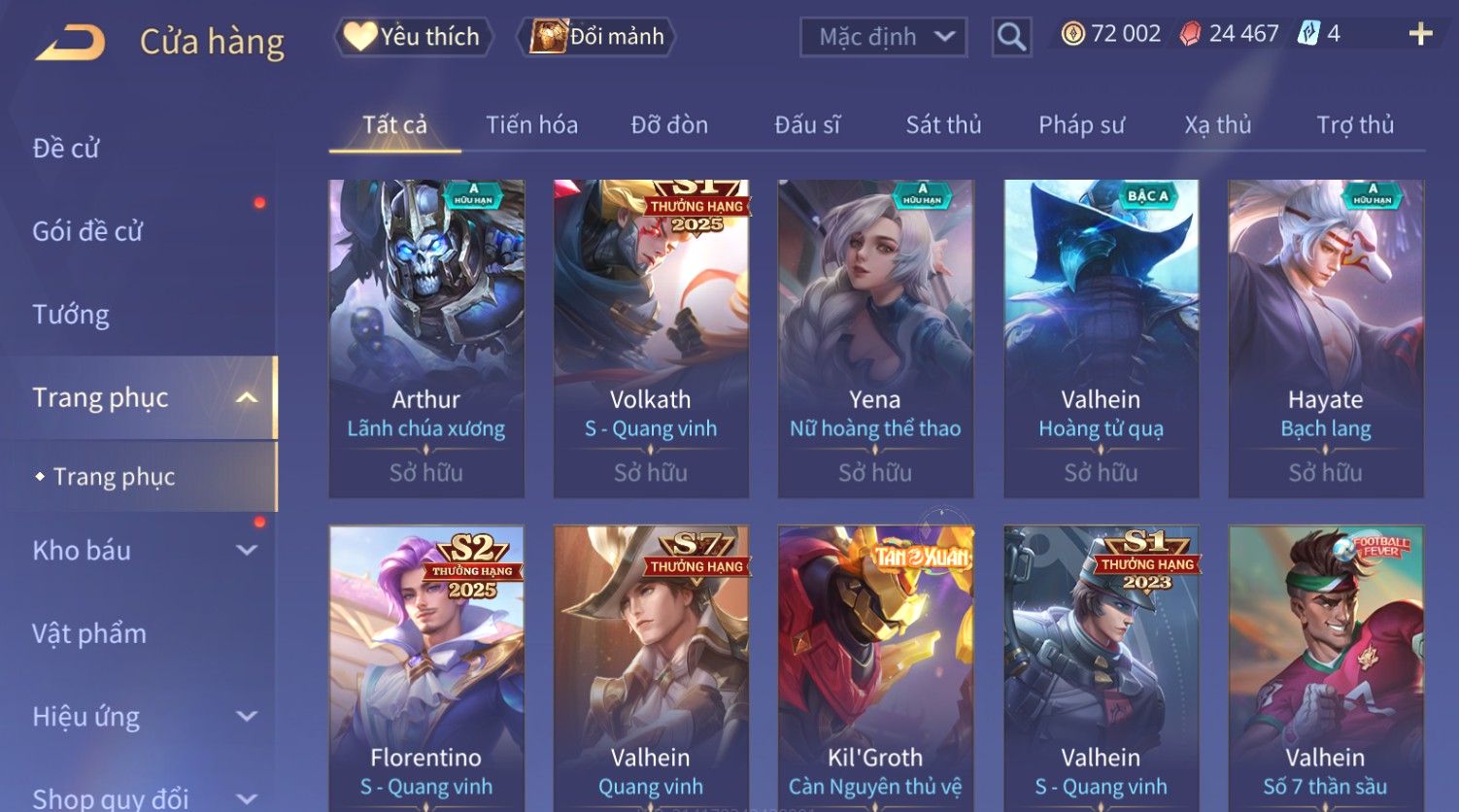Open the Mặc định sort dropdown

[x=883, y=38]
